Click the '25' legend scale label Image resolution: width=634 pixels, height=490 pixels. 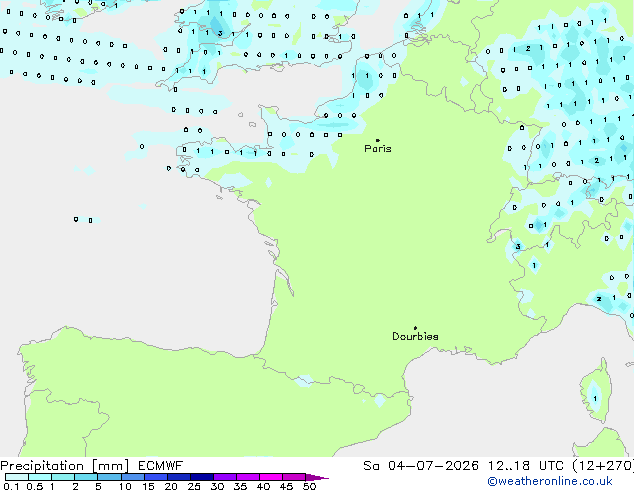(194, 486)
